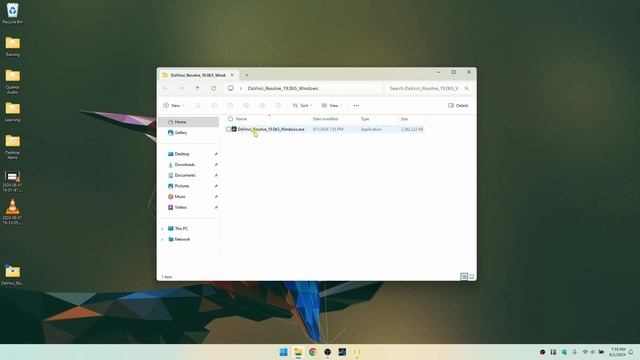
Task: Go back in File Explorer
Action: pos(165,88)
